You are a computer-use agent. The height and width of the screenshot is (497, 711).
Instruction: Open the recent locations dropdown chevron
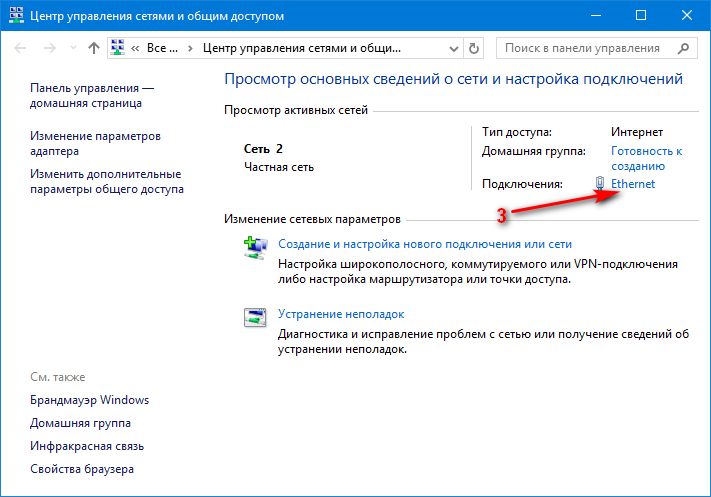pyautogui.click(x=71, y=48)
